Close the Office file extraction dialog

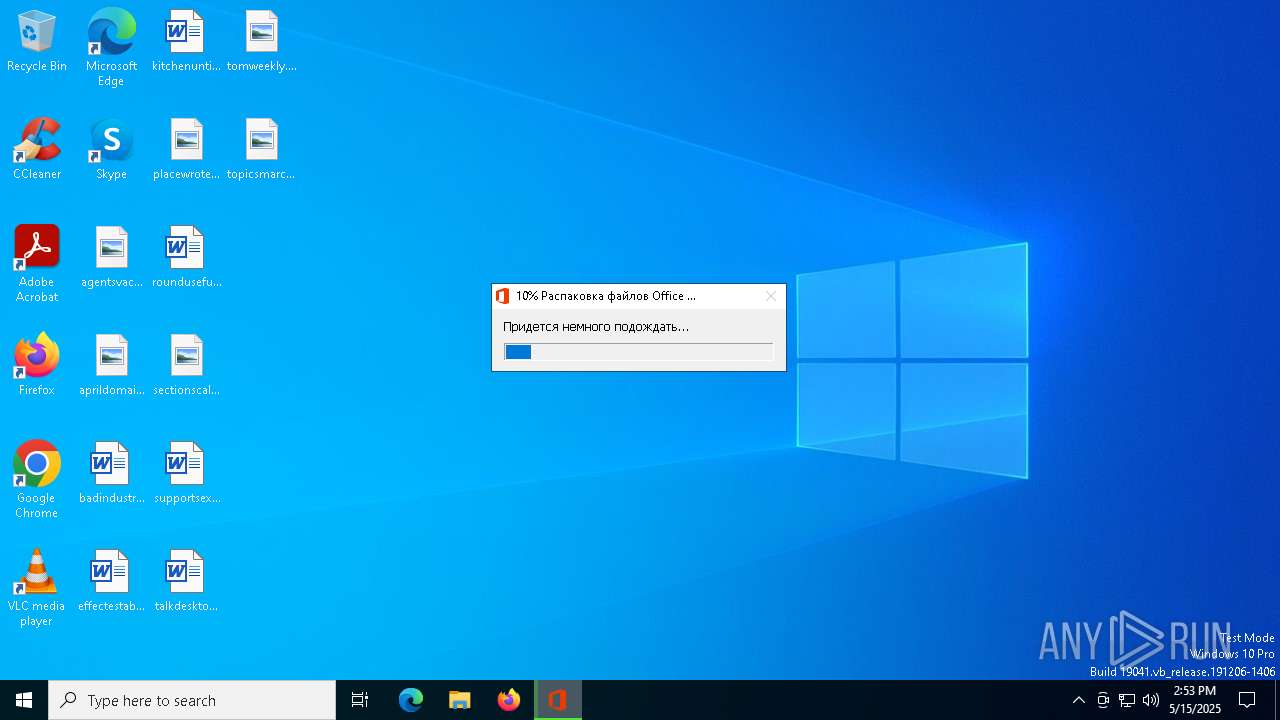click(x=770, y=296)
